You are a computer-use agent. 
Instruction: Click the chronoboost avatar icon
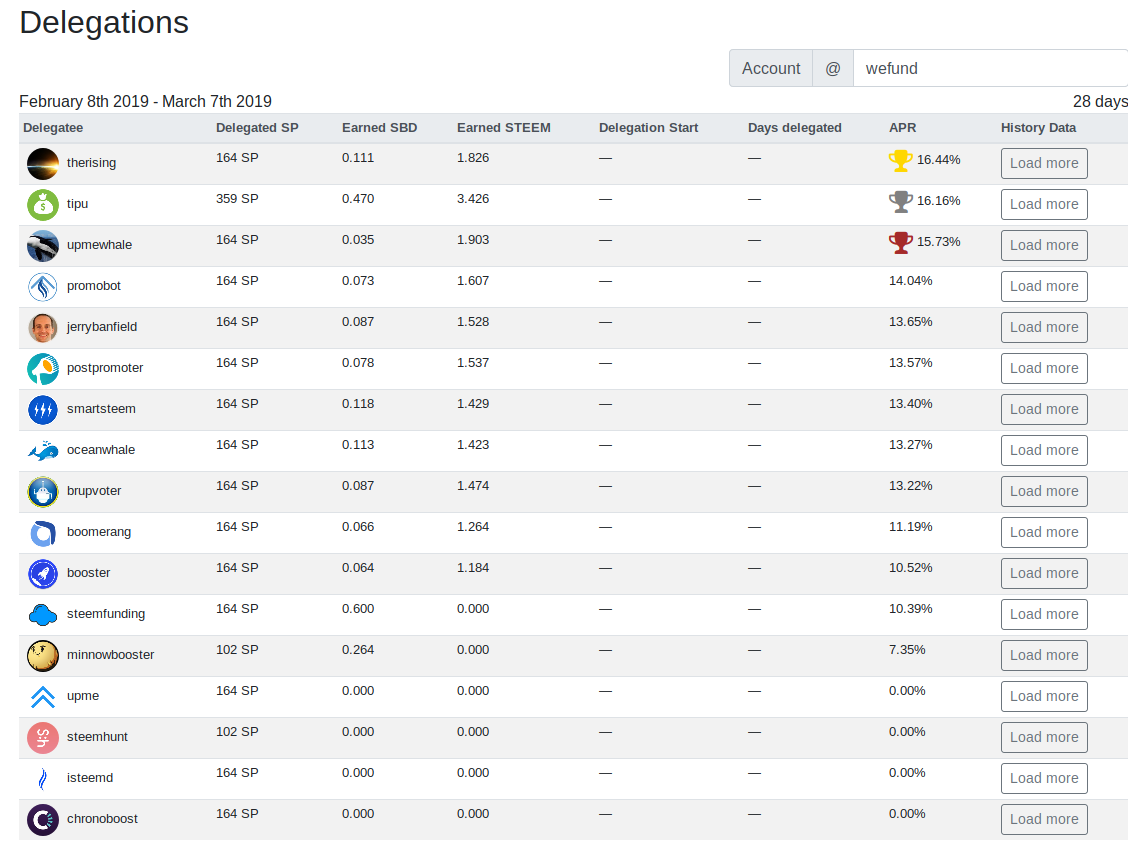coord(42,820)
